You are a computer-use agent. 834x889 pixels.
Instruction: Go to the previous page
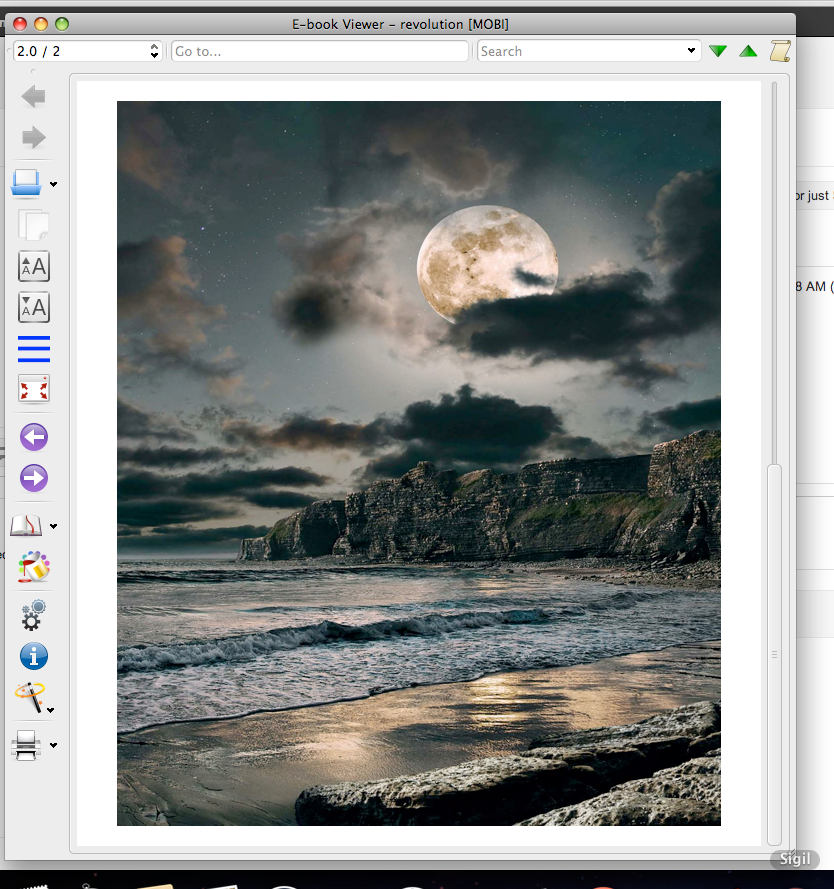(x=33, y=437)
